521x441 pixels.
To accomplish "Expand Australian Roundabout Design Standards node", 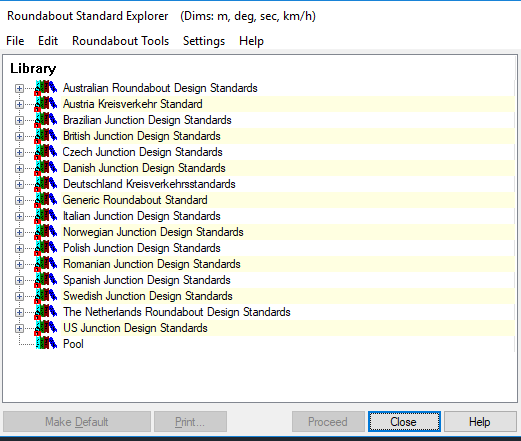I will pos(19,88).
